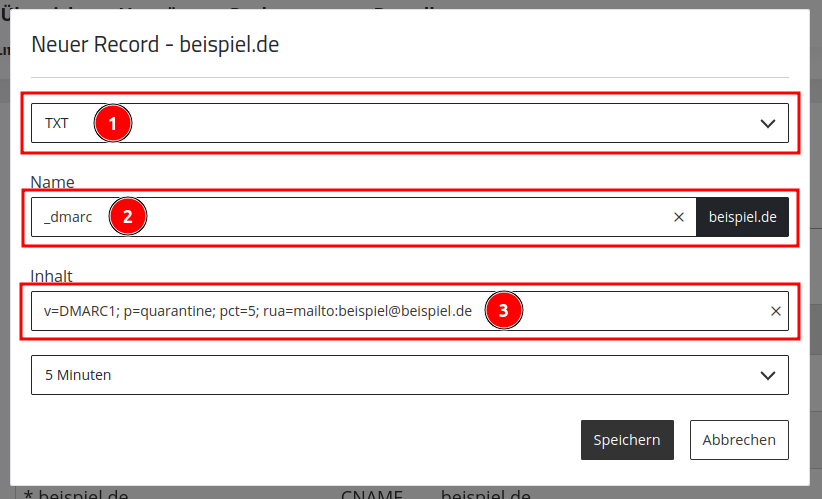Clear the Inhalt field using the X icon
The width and height of the screenshot is (822, 499).
pos(776,311)
